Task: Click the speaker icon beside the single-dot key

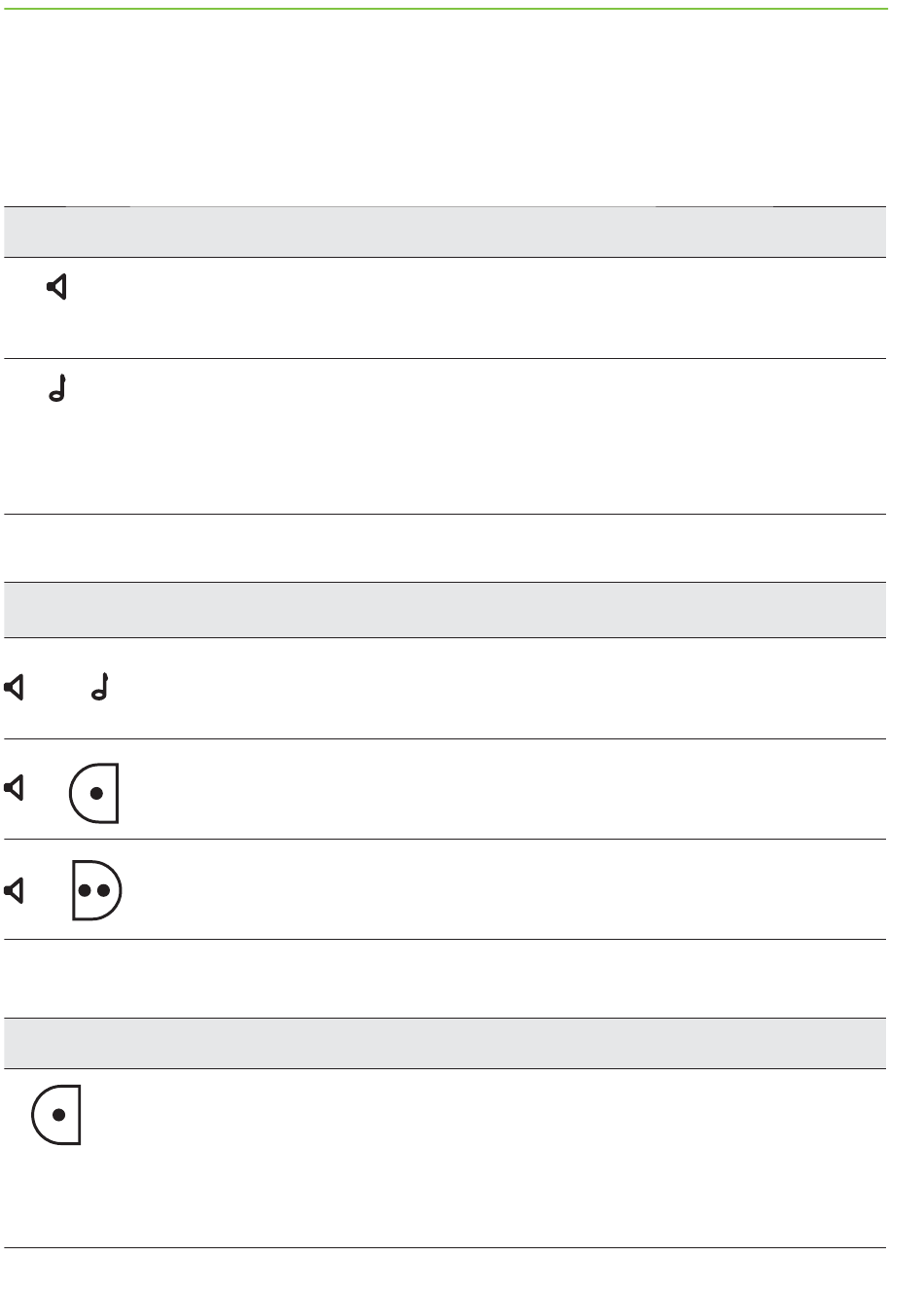Action: 14,788
